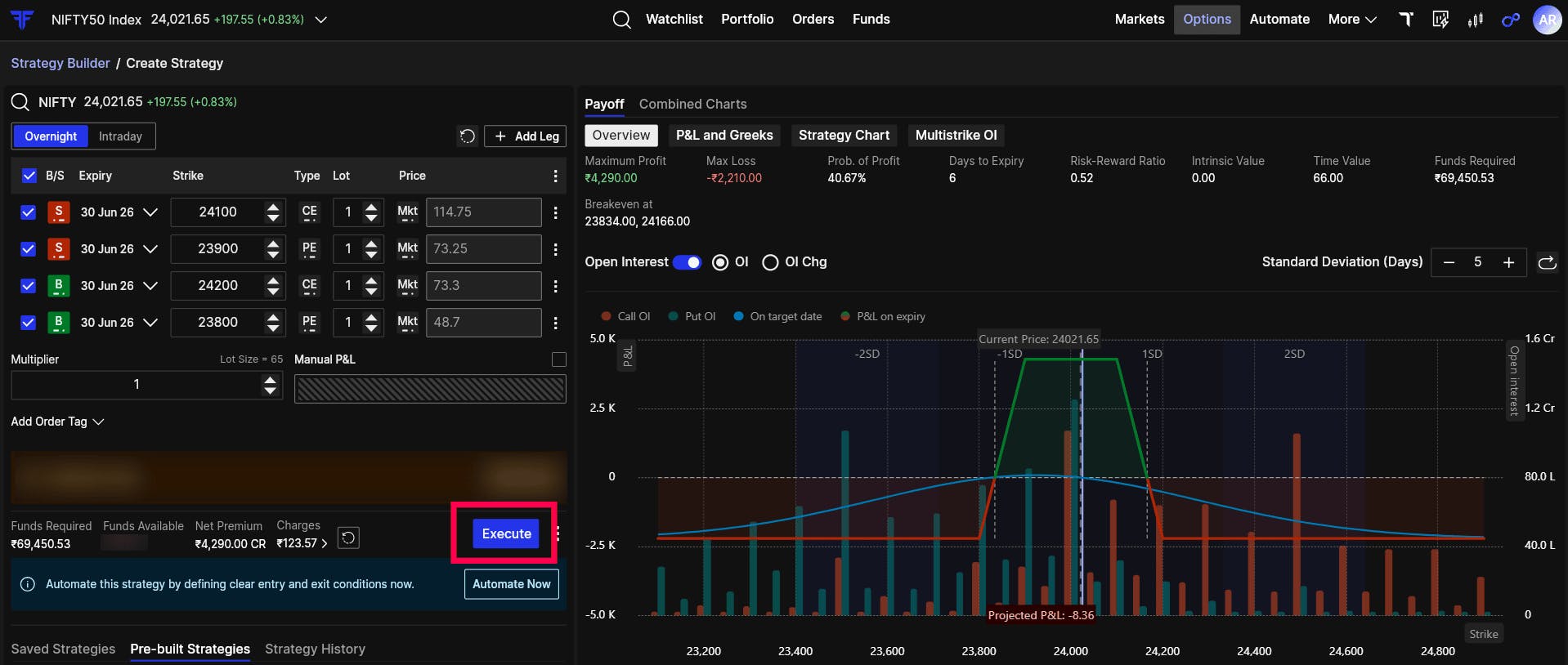Image resolution: width=1568 pixels, height=665 pixels.
Task: Click the Add Leg button
Action: click(526, 136)
